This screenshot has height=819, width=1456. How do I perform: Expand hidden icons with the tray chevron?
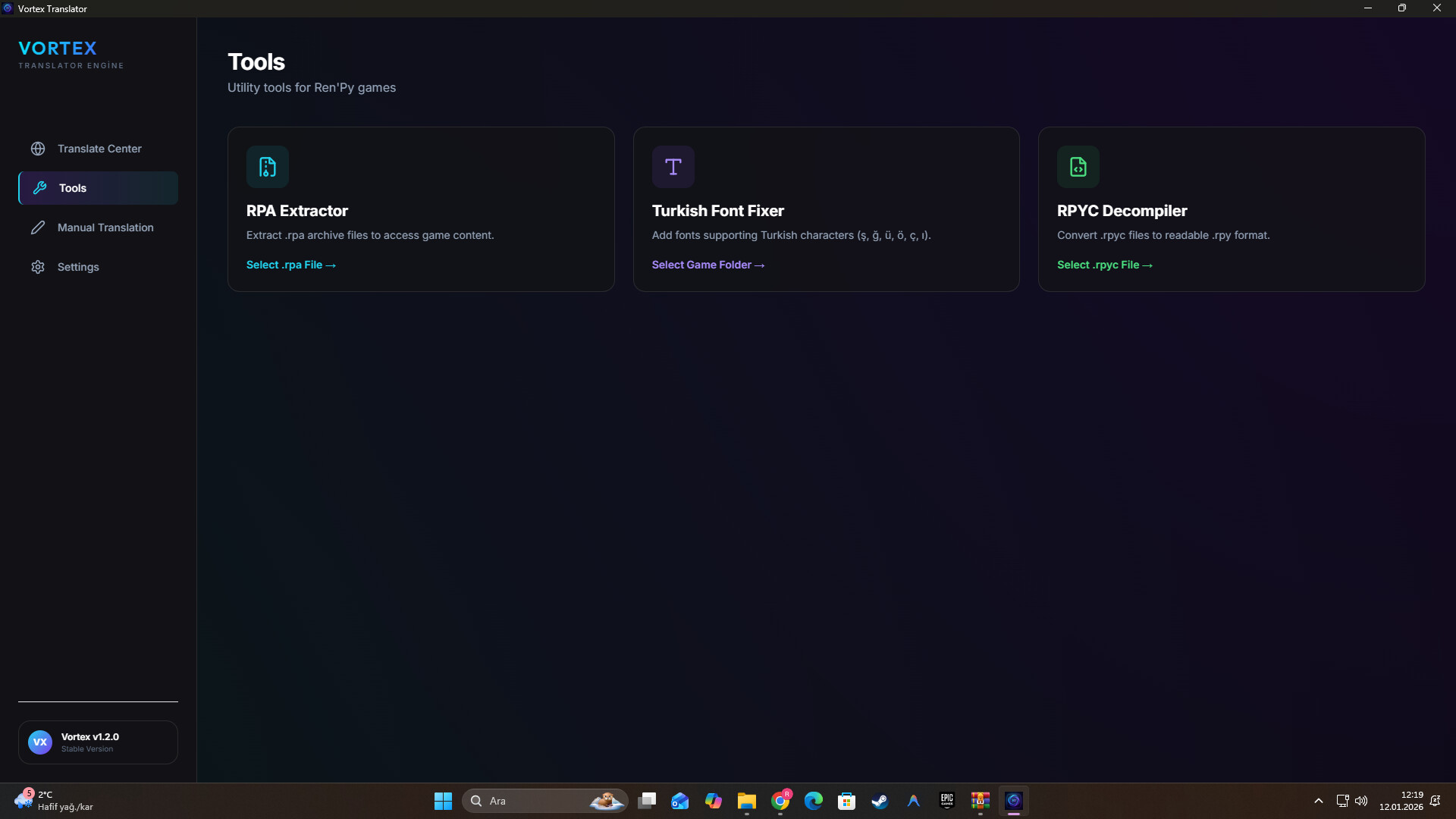coord(1319,801)
